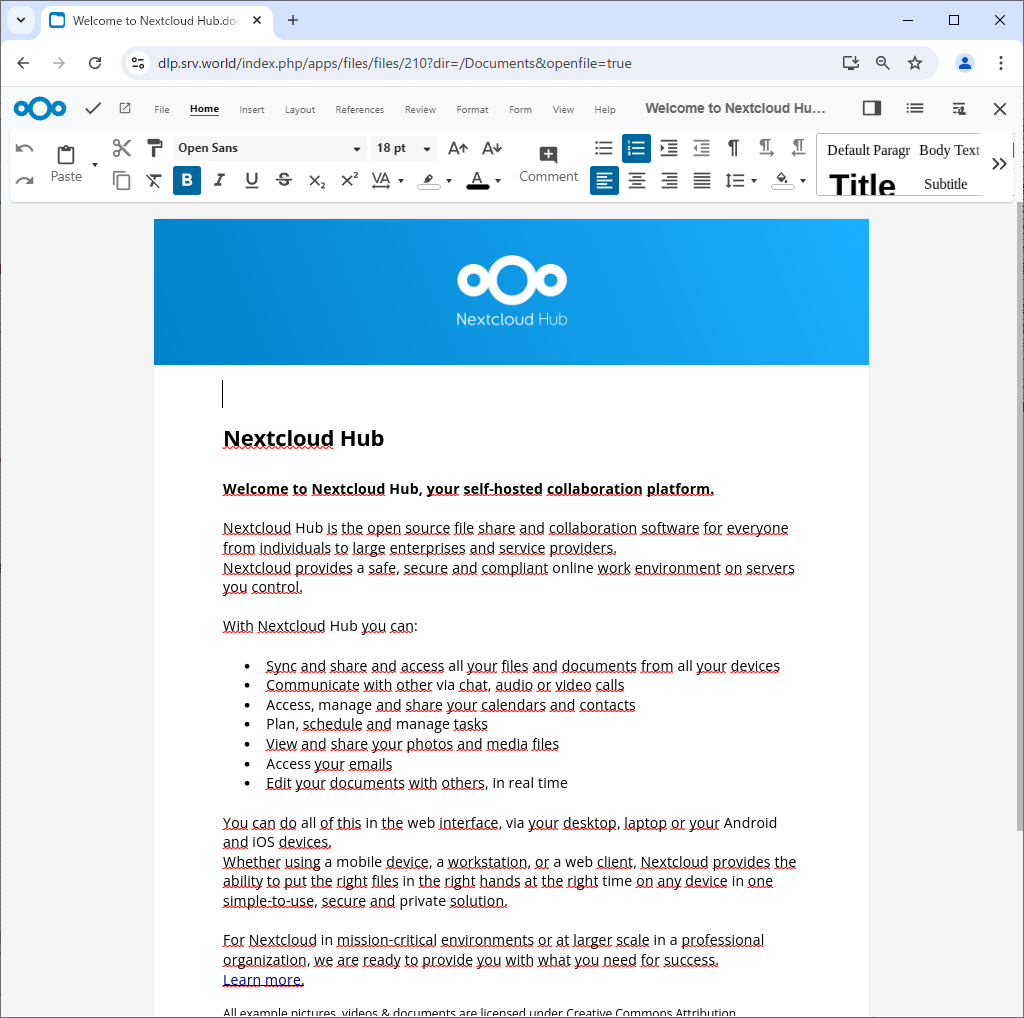Apply the Default Paragraph style
Image resolution: width=1024 pixels, height=1018 pixels.
tap(868, 150)
